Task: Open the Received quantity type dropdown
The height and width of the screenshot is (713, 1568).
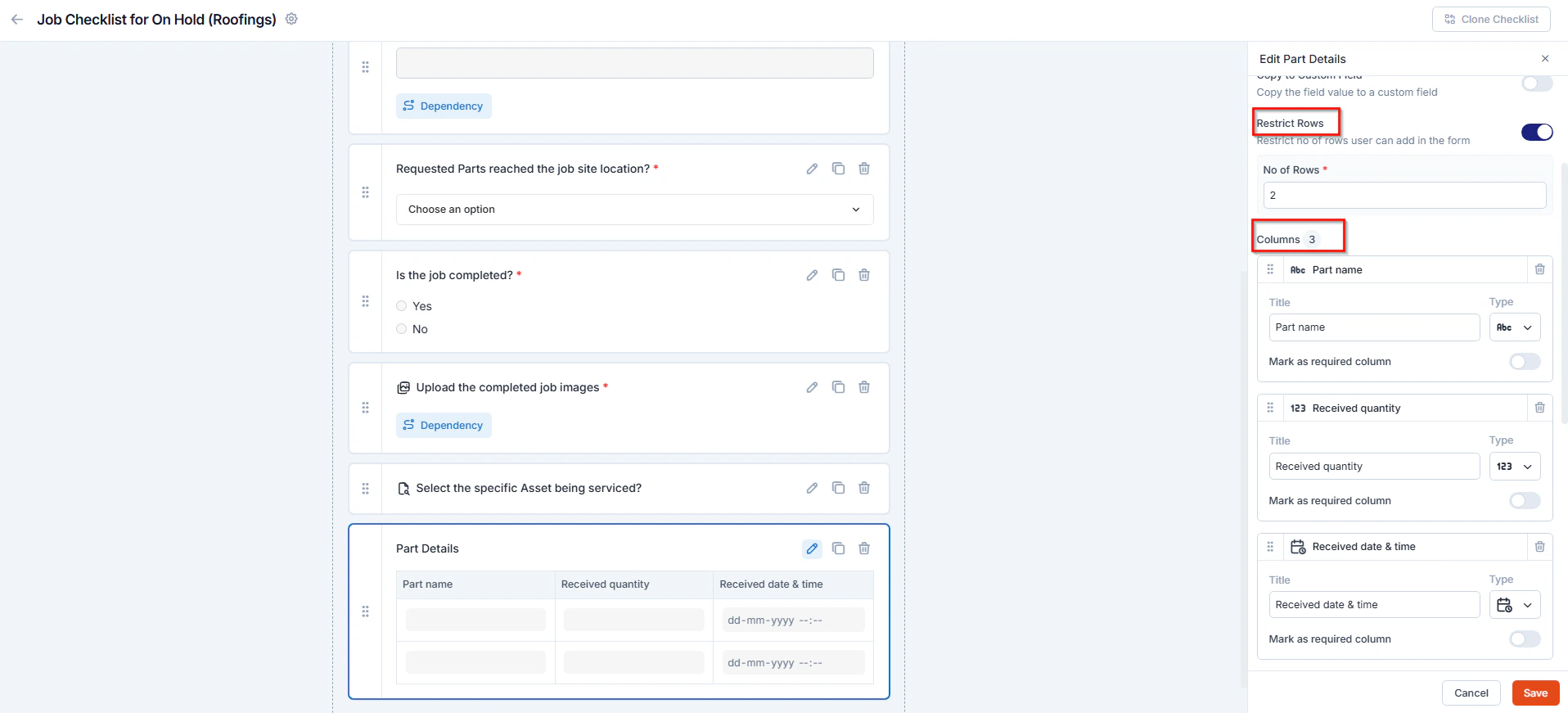Action: [x=1515, y=466]
